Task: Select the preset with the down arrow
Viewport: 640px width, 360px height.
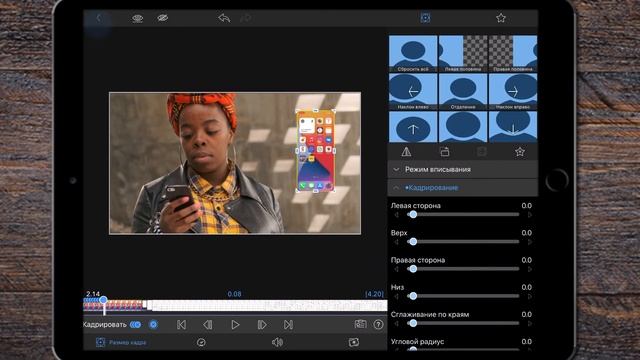Action: pyautogui.click(x=513, y=127)
